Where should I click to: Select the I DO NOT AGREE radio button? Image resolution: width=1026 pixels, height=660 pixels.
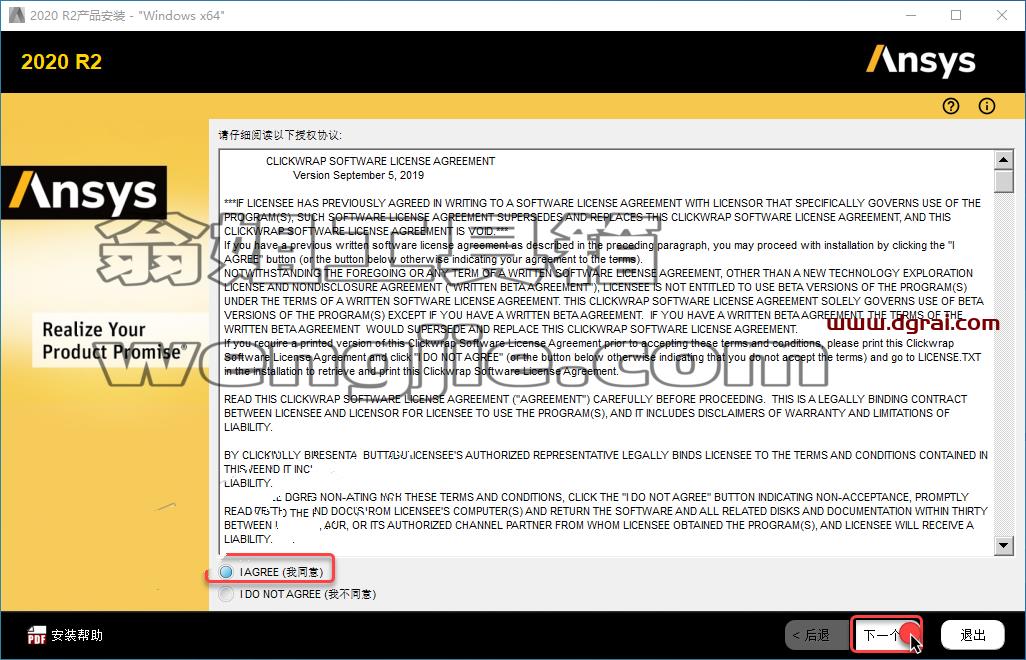(226, 594)
